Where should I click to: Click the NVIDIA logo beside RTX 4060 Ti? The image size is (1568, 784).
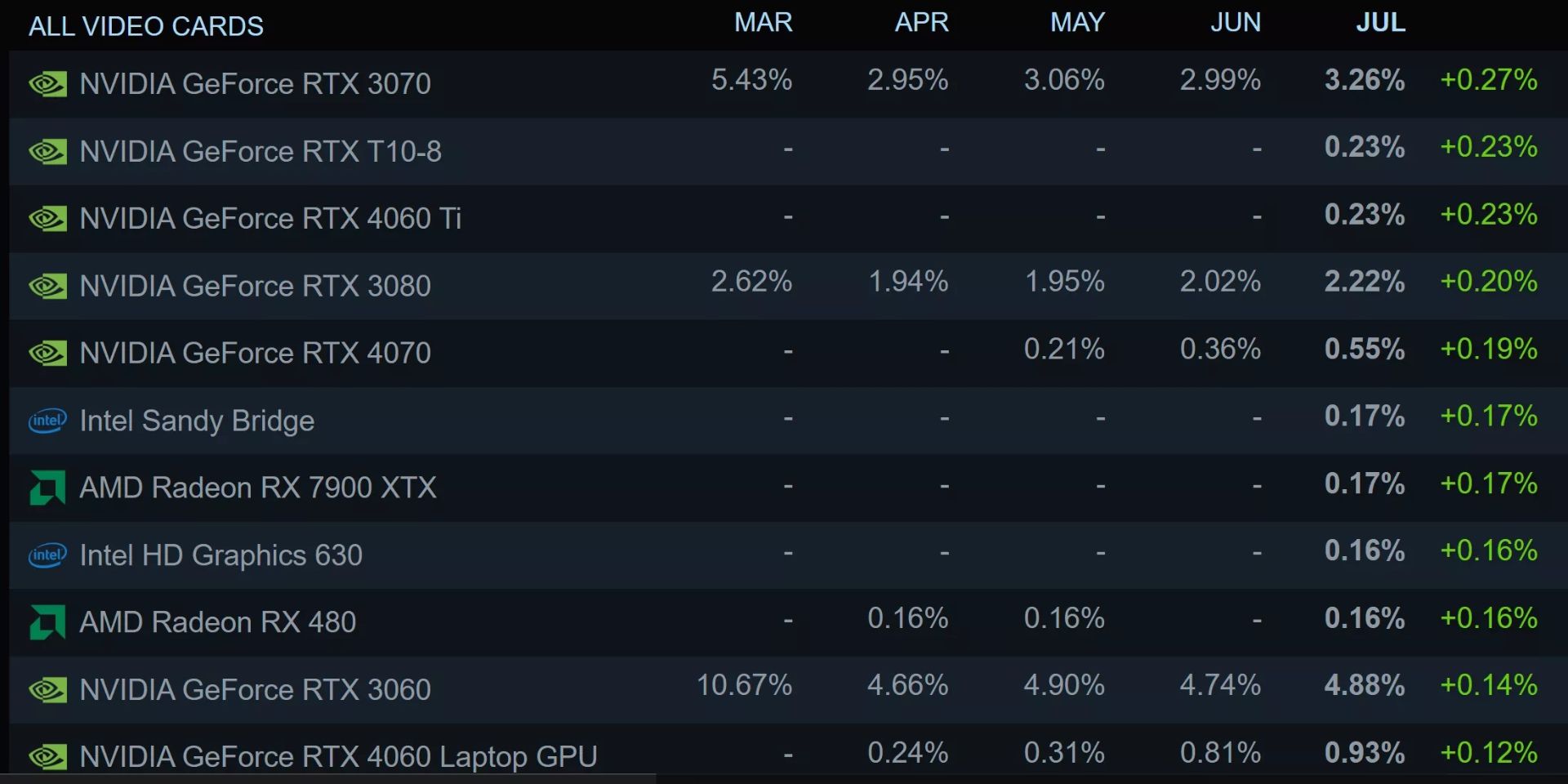[x=47, y=219]
